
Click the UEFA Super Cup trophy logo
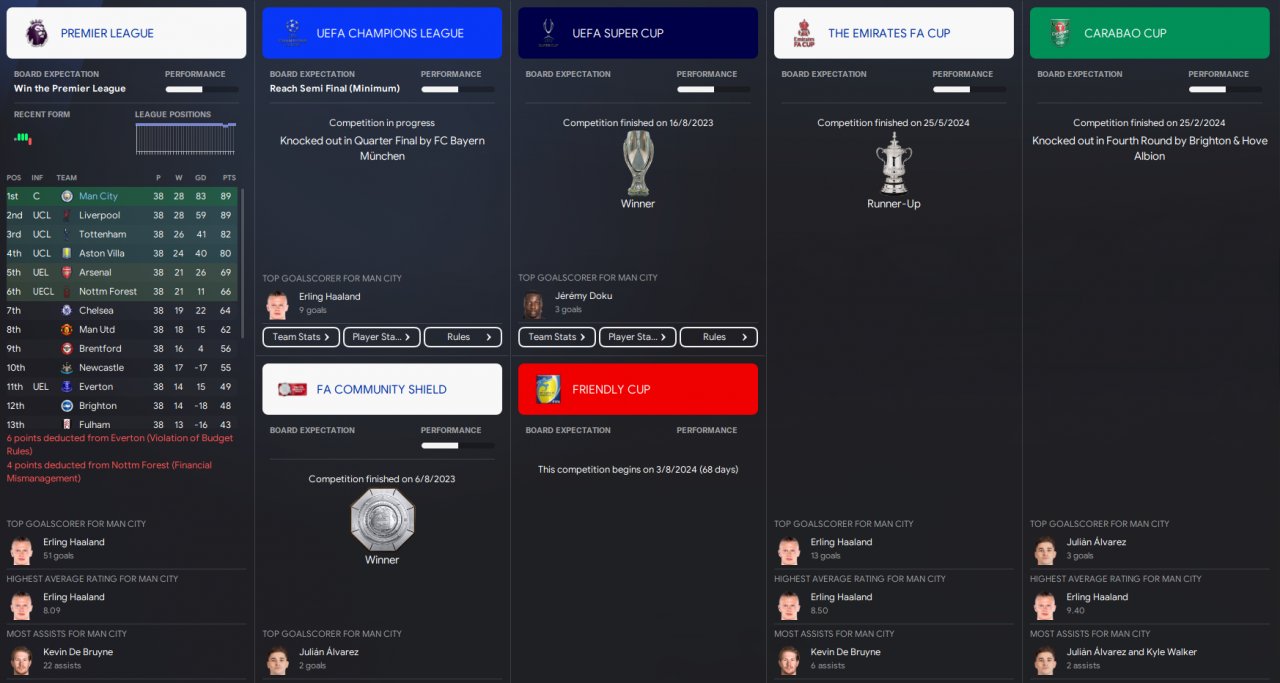point(548,33)
